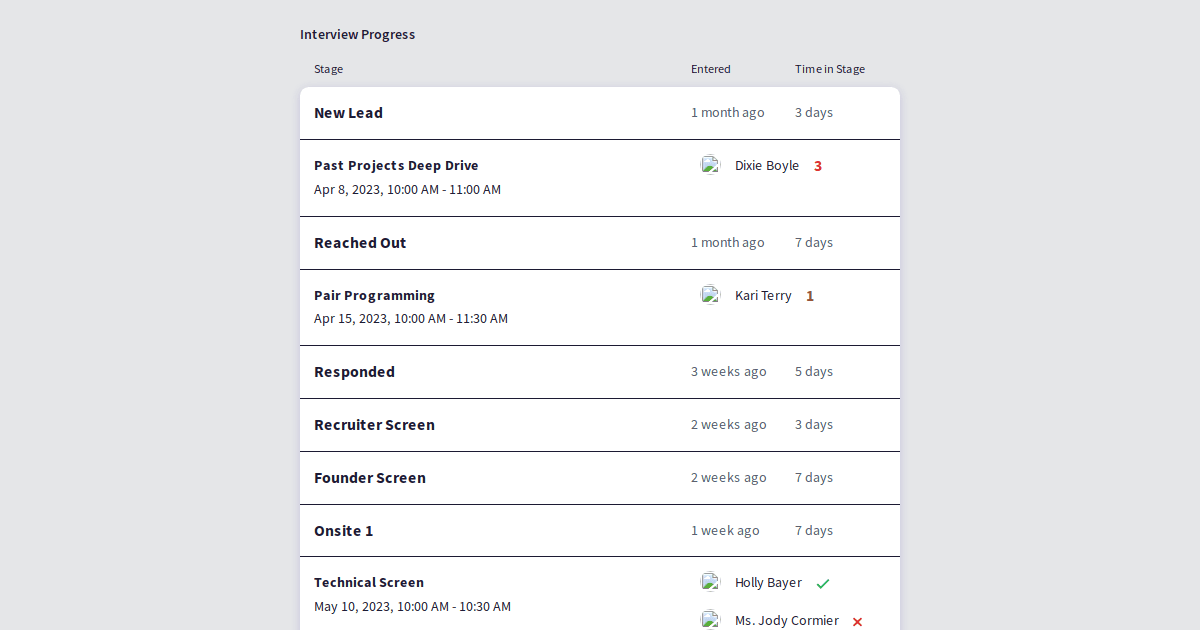This screenshot has width=1200, height=630.
Task: Click green checkmark next to Holly Bayer
Action: [x=823, y=583]
